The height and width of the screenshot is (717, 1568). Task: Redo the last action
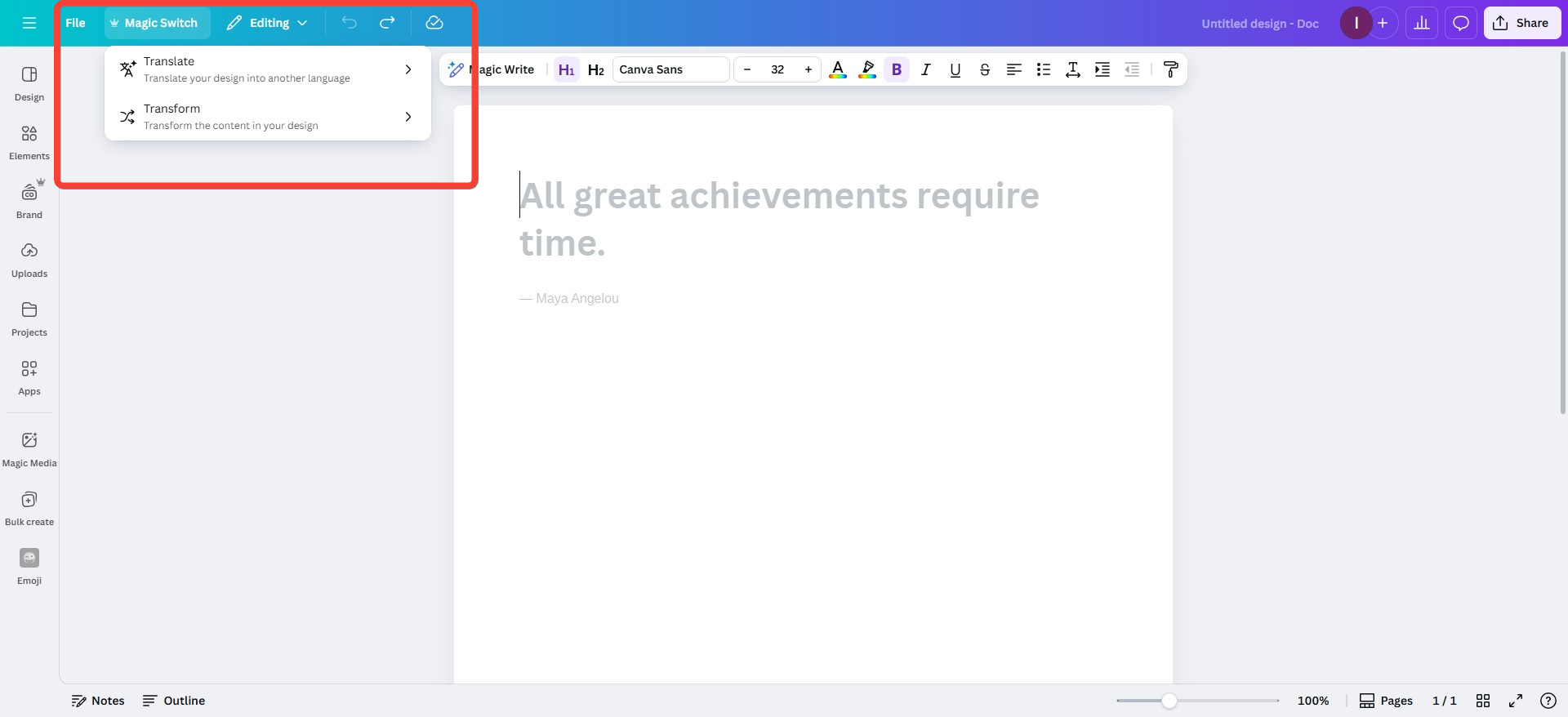(387, 23)
